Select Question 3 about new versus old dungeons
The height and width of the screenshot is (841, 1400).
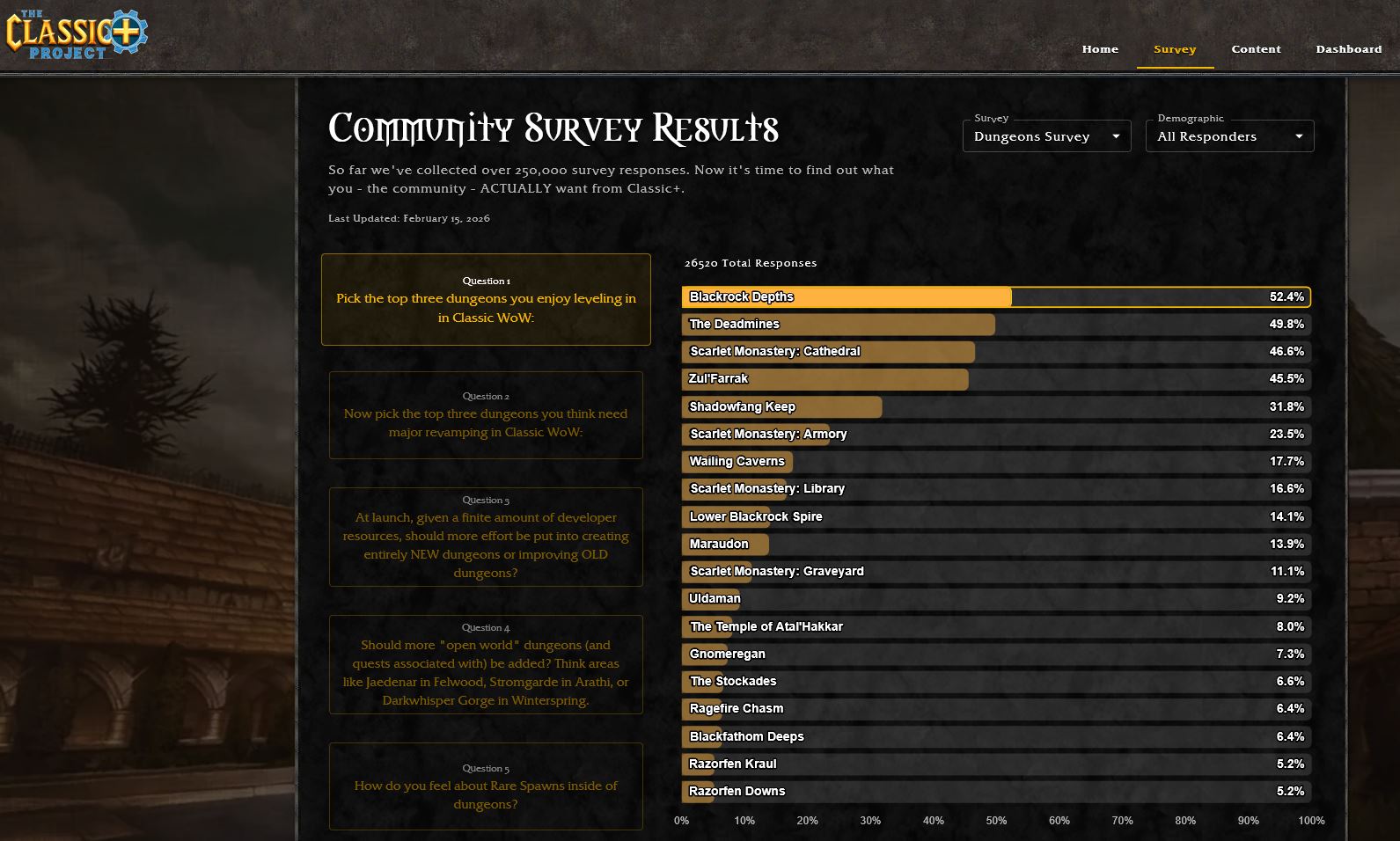point(486,537)
